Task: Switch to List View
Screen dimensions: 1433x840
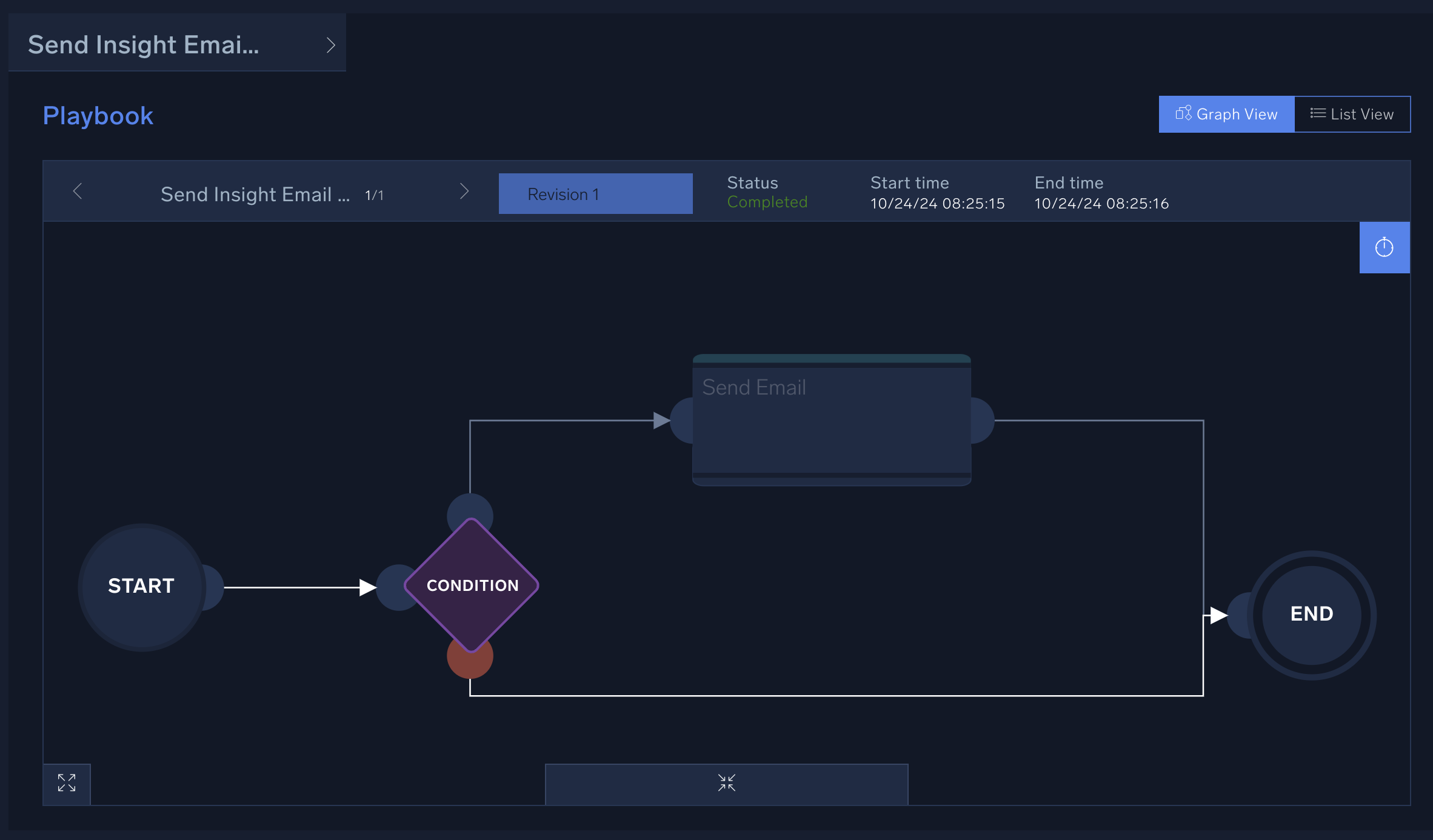Action: 1352,115
